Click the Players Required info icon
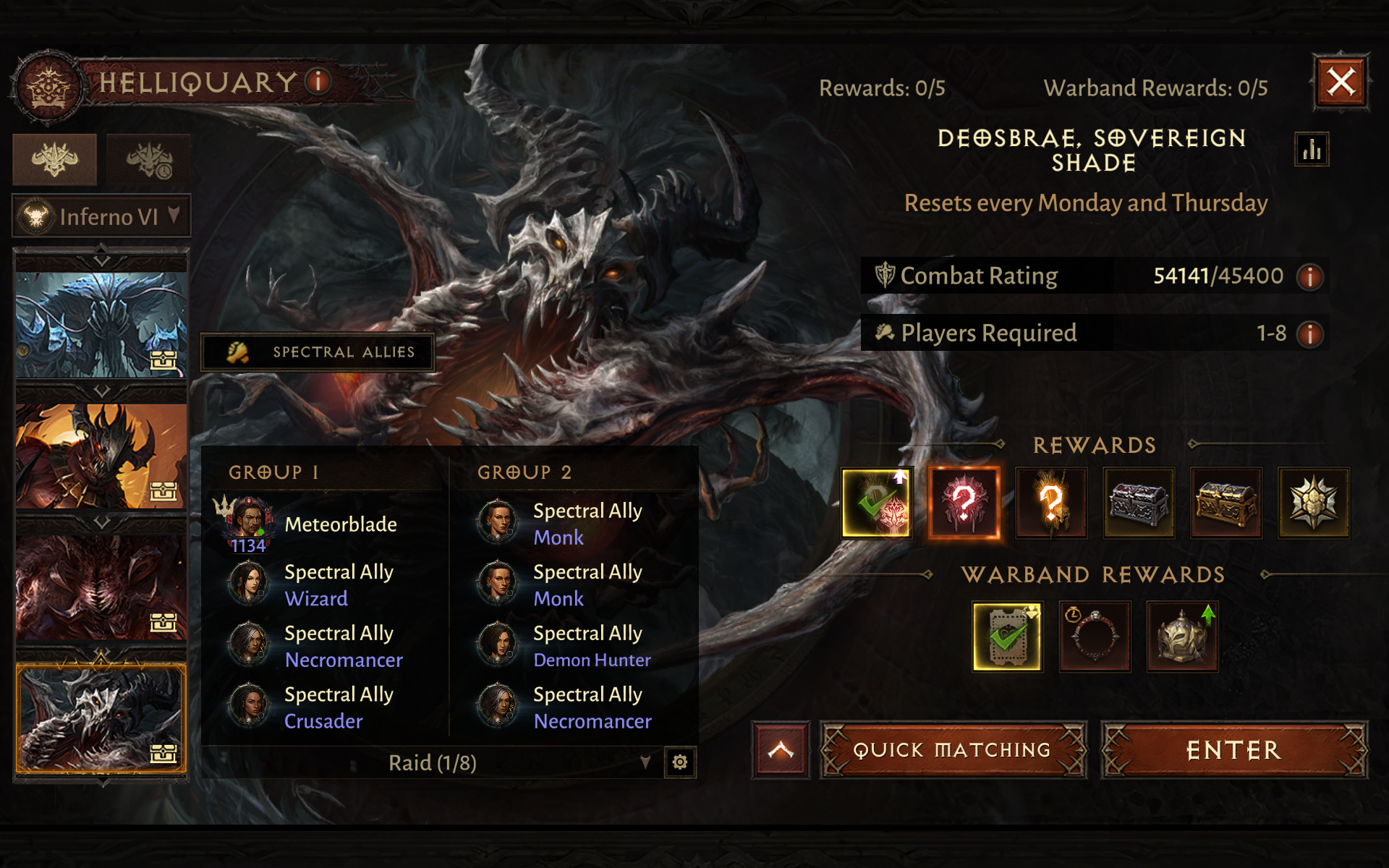Viewport: 1389px width, 868px height. 1310,333
